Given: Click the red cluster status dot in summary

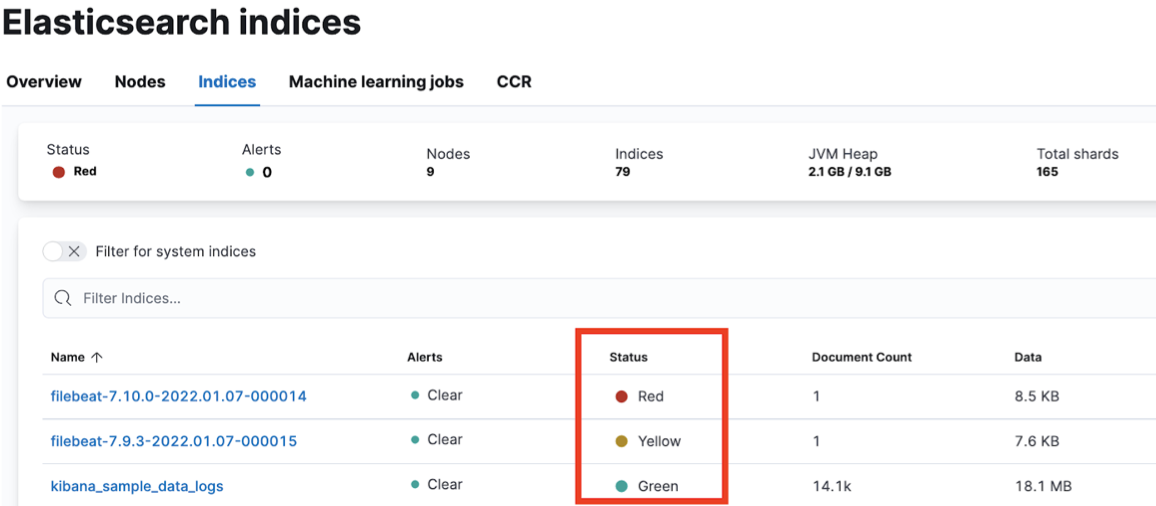Looking at the screenshot, I should (58, 172).
